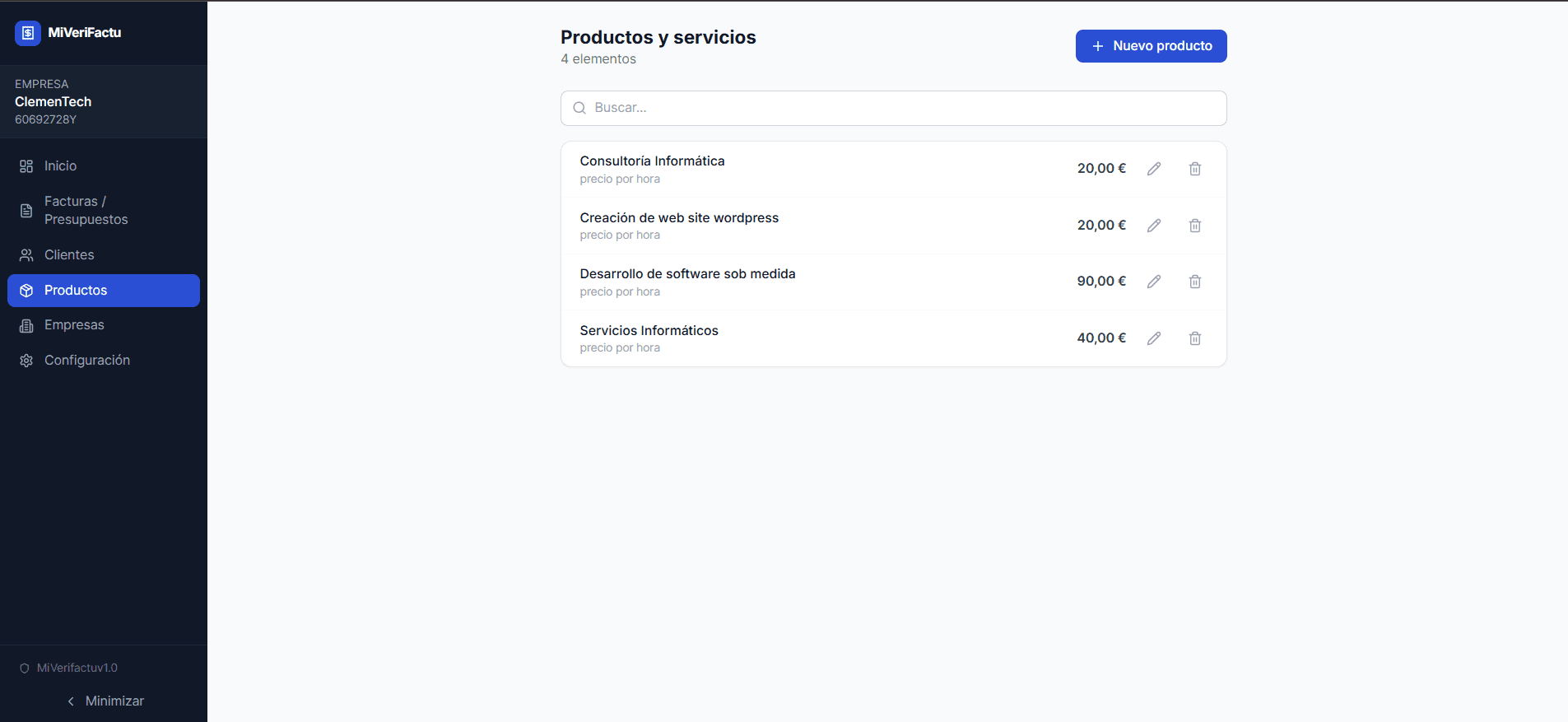Select the Servicios Informáticos title

(649, 331)
